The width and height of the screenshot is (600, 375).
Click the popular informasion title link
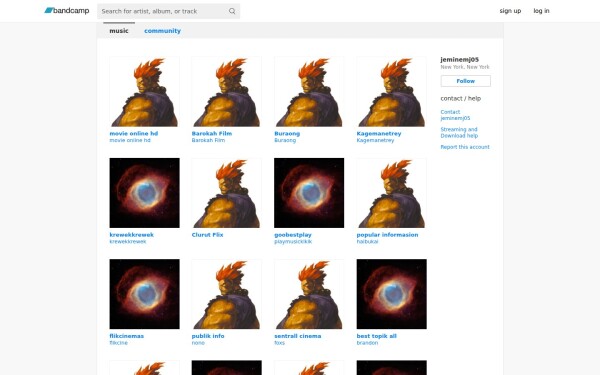point(387,235)
